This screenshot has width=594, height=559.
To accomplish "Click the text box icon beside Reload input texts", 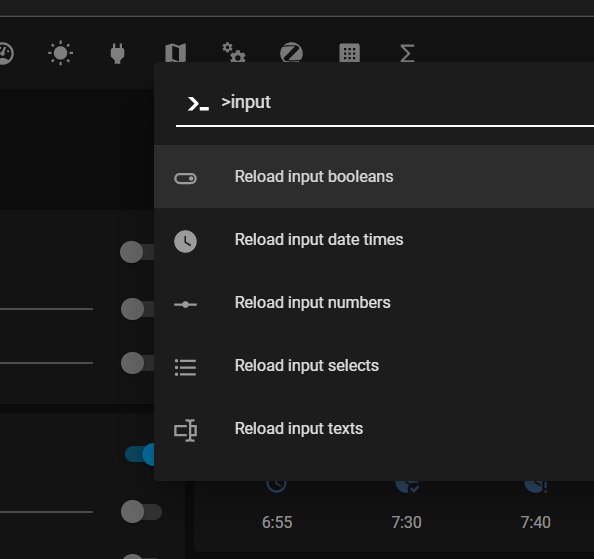I will pos(185,430).
